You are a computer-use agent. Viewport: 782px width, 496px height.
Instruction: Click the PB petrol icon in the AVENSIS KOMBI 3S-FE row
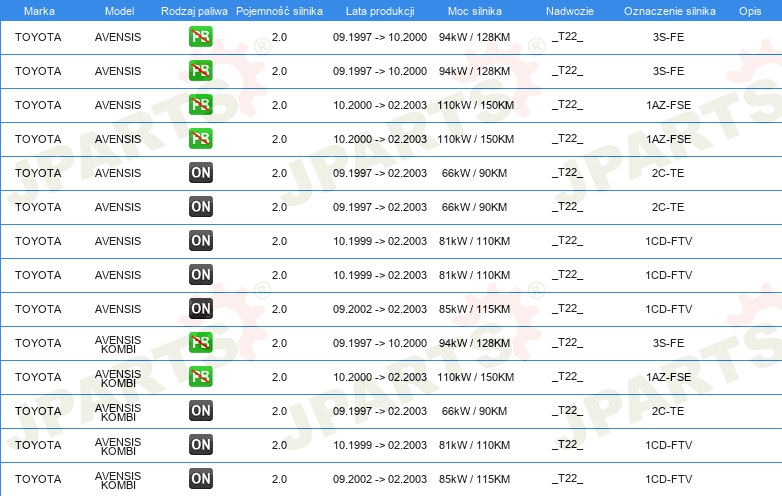point(201,342)
